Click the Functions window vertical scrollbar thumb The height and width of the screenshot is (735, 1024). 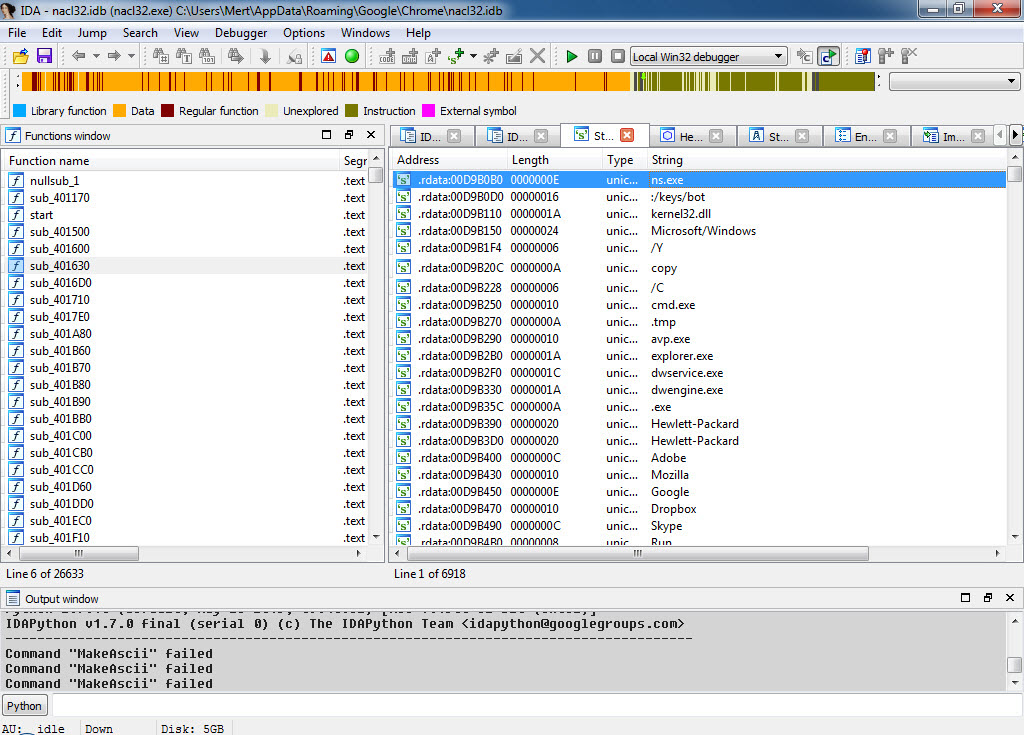point(376,175)
